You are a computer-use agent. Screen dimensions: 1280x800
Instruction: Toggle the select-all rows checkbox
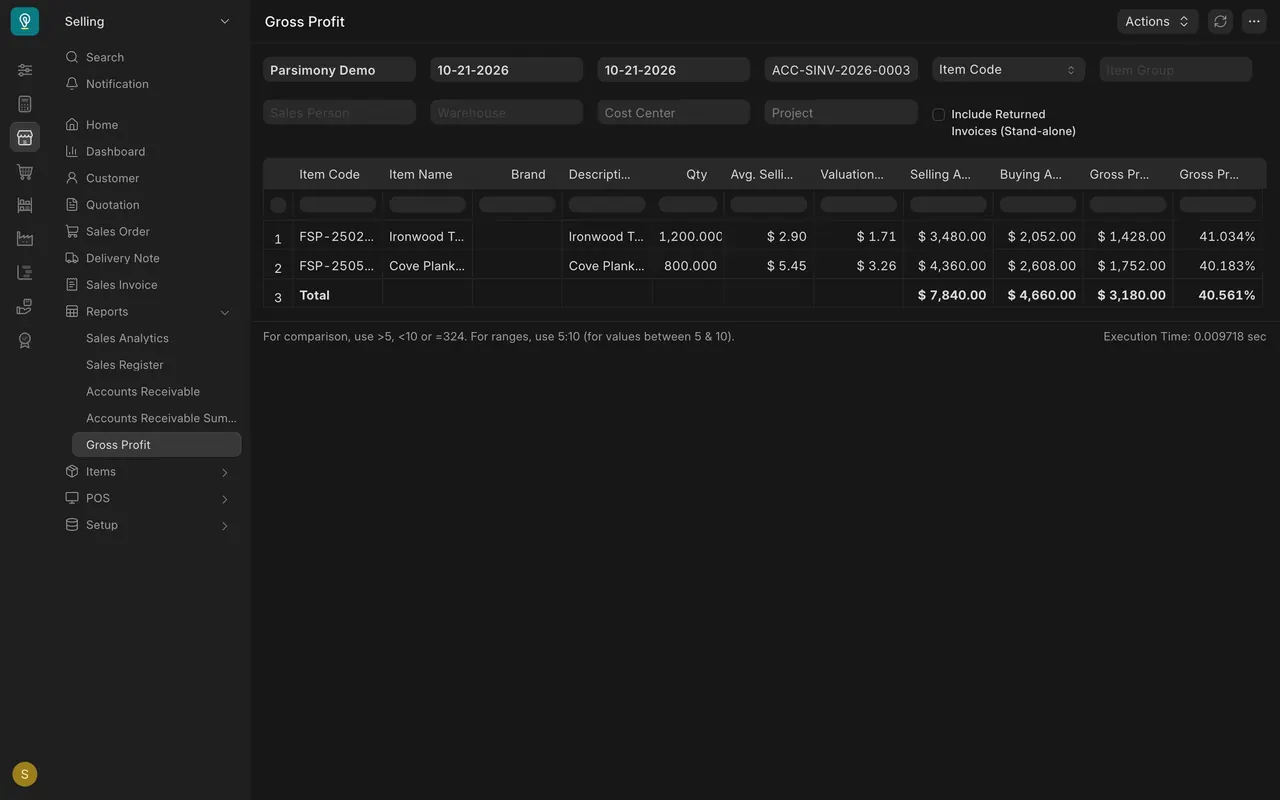pyautogui.click(x=278, y=205)
